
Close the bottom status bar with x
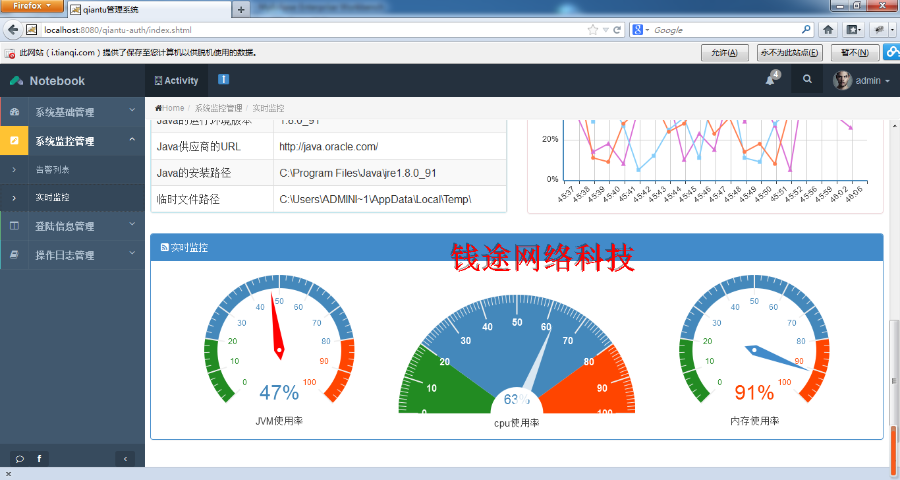[8, 474]
